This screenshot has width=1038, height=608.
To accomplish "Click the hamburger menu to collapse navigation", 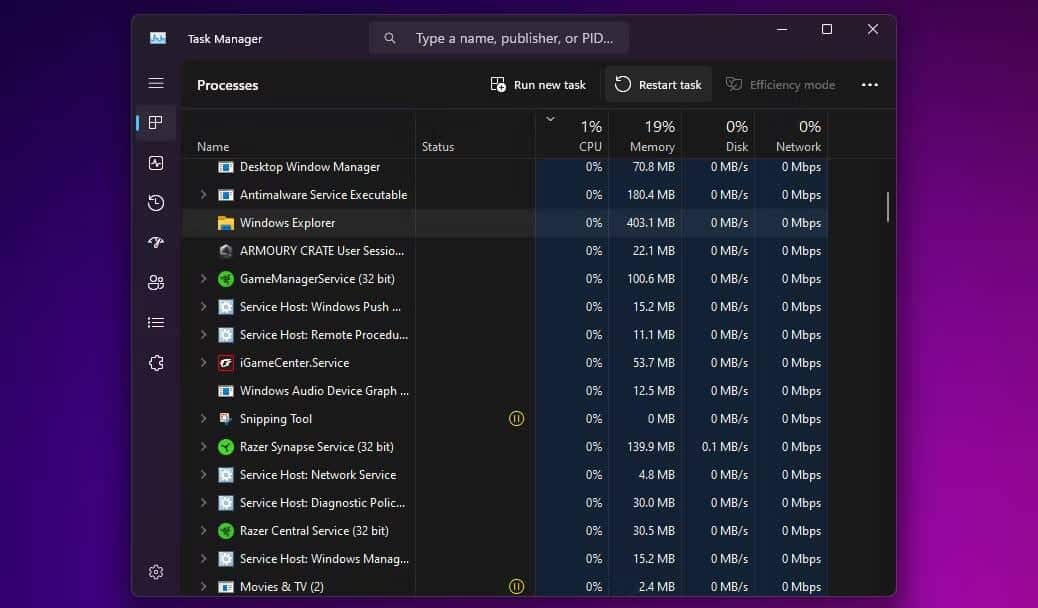I will pos(156,83).
